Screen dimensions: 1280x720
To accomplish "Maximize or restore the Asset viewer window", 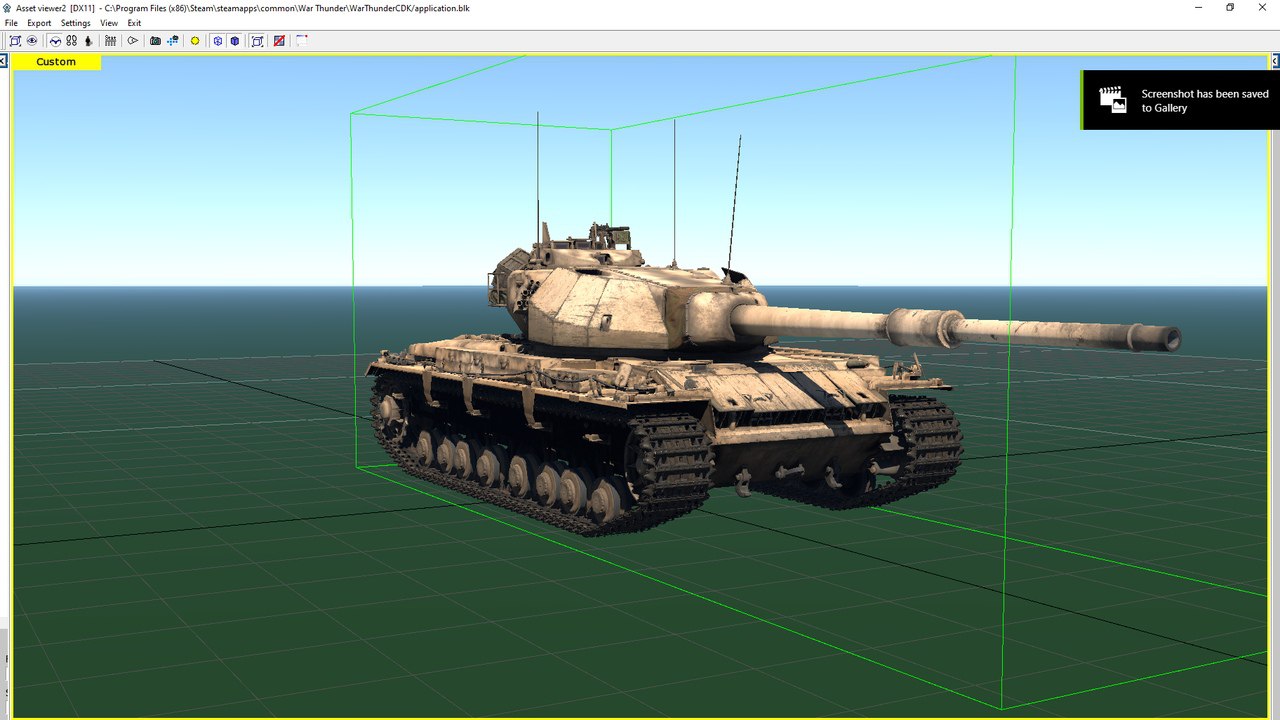I will [x=1230, y=7].
